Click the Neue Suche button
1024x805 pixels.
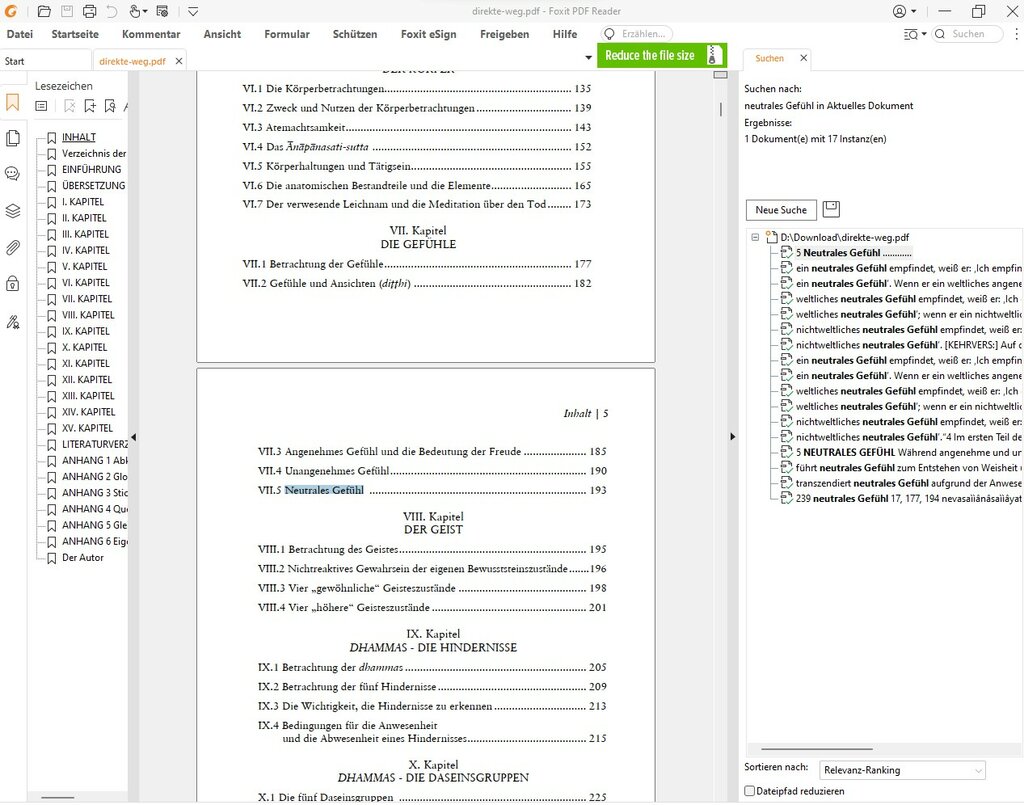[x=781, y=210]
